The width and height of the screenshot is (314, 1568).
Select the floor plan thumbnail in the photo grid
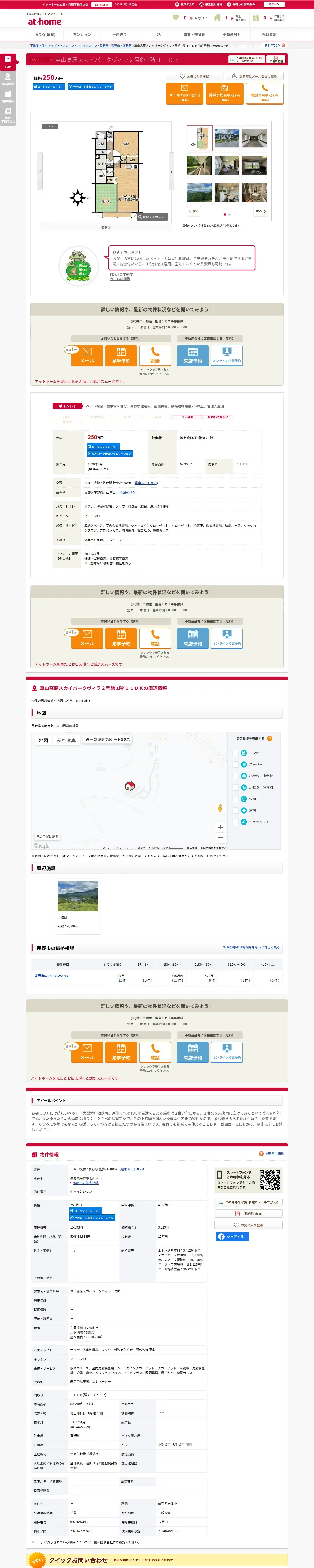tap(199, 138)
